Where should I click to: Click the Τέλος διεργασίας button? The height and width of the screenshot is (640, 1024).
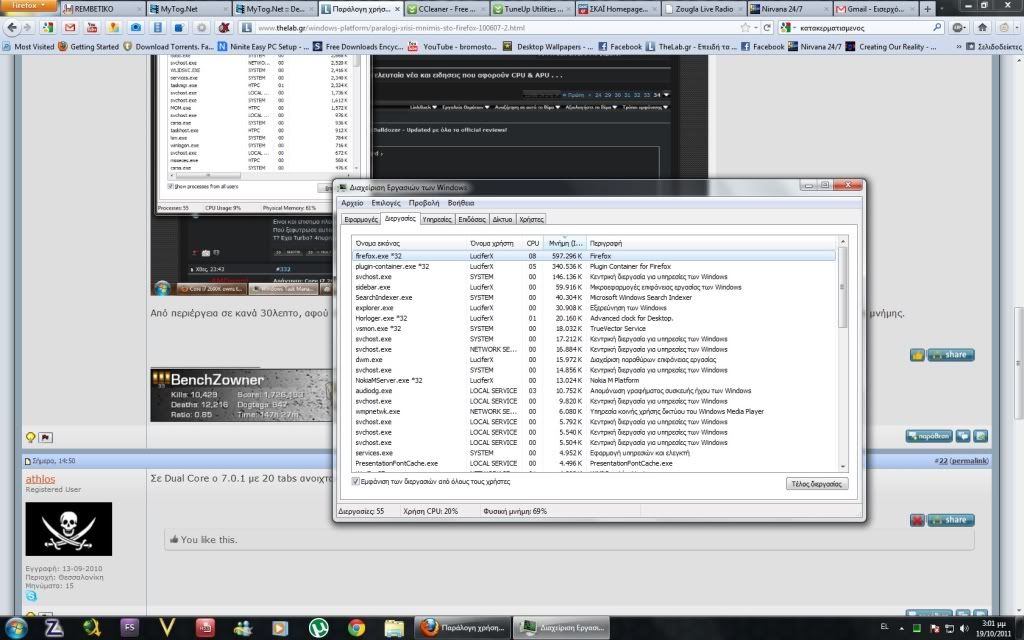[817, 483]
